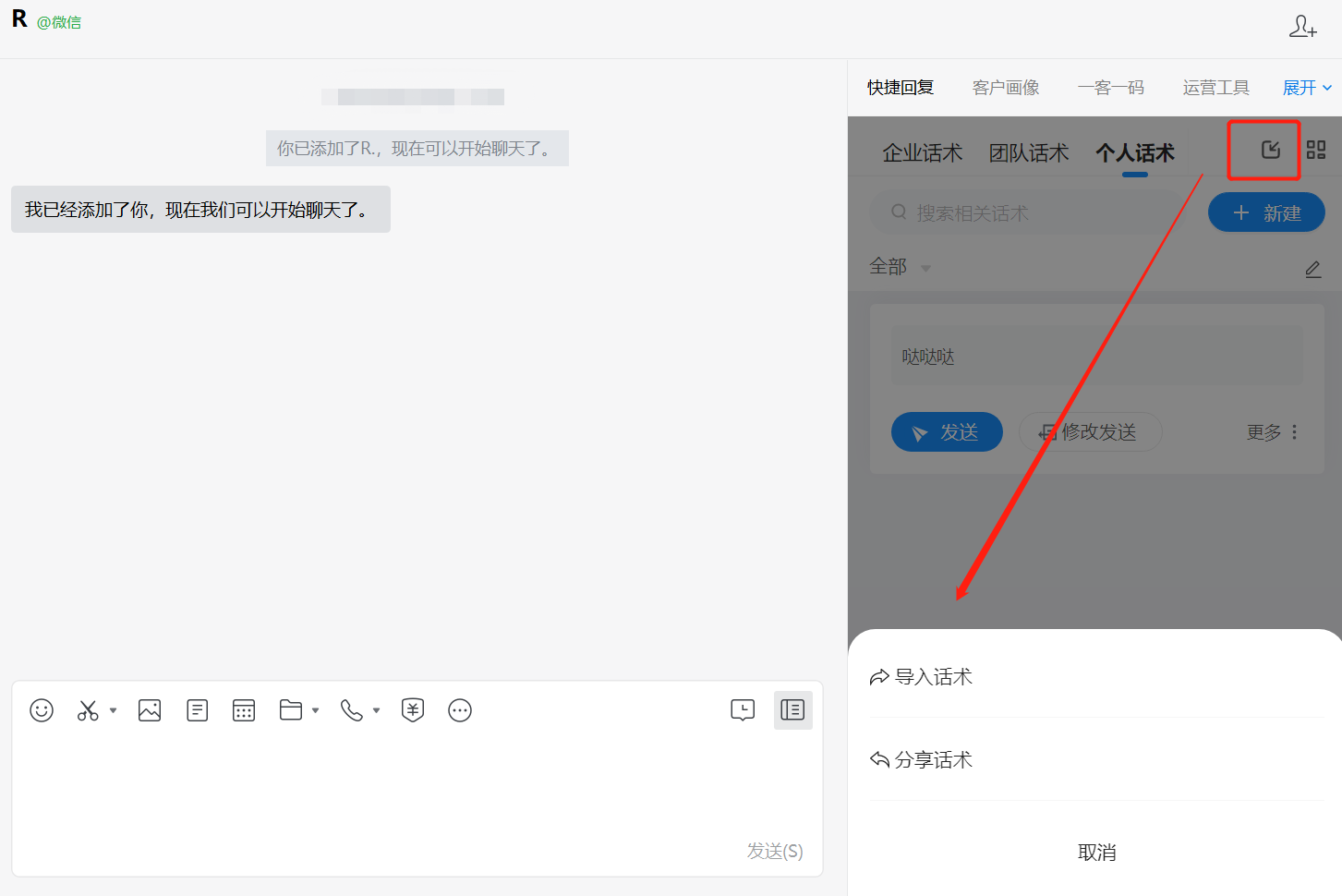
Task: Click the import/share script icon
Action: click(x=1271, y=150)
